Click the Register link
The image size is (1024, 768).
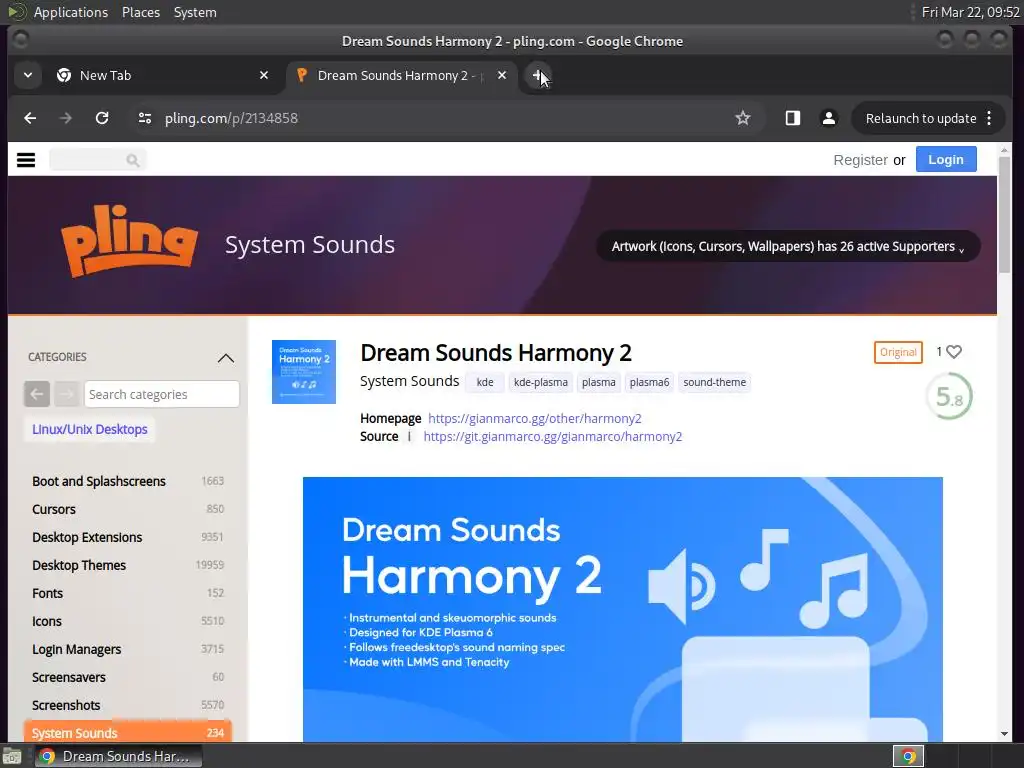pyautogui.click(x=860, y=160)
